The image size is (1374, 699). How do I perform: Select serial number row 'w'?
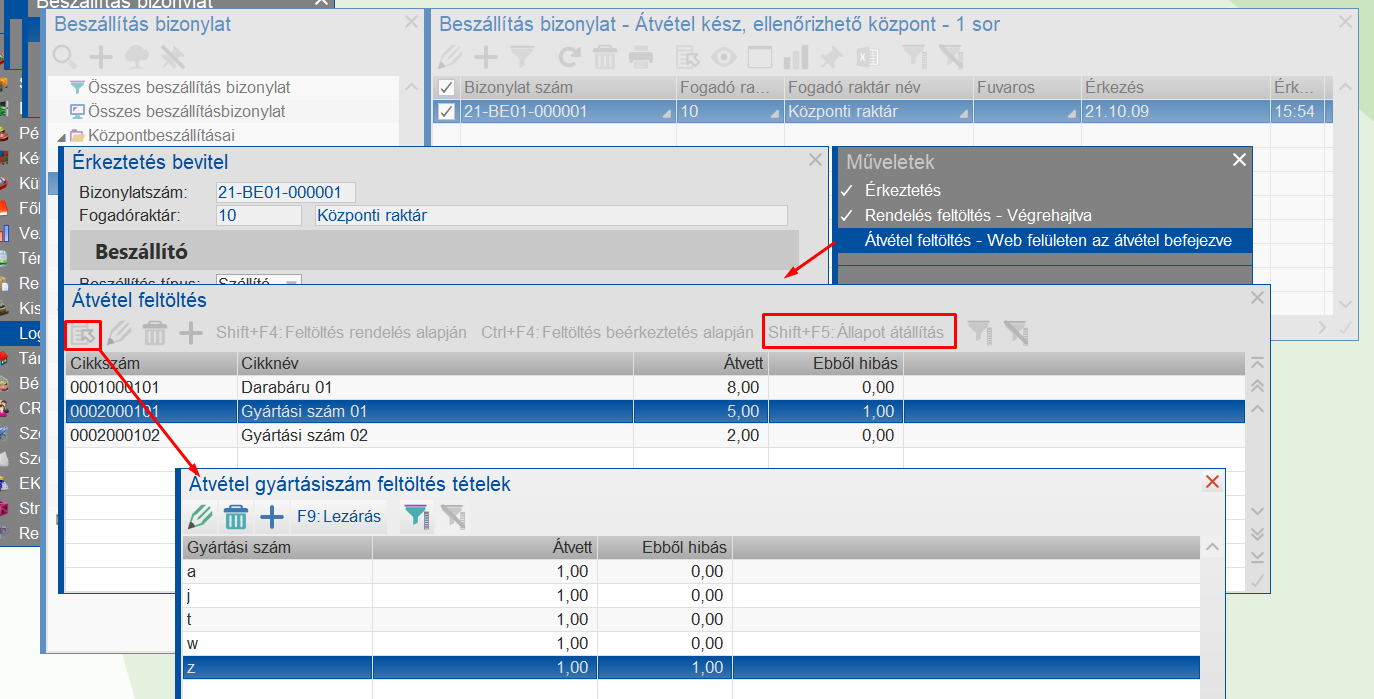pyautogui.click(x=691, y=644)
